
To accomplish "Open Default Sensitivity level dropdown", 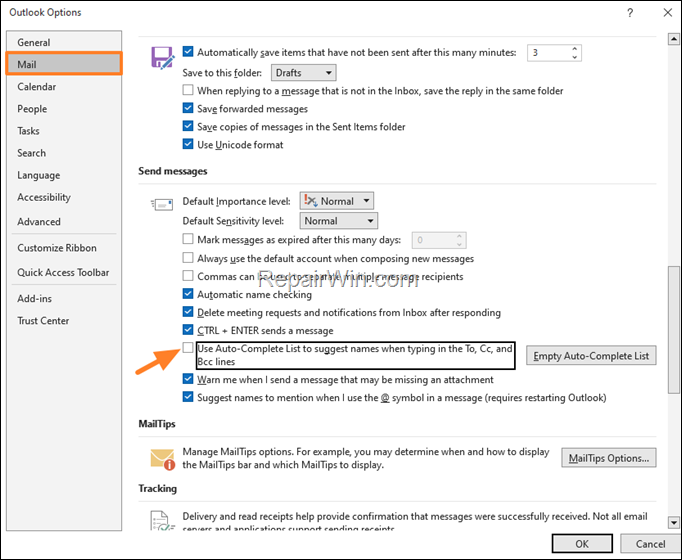I will (x=338, y=221).
